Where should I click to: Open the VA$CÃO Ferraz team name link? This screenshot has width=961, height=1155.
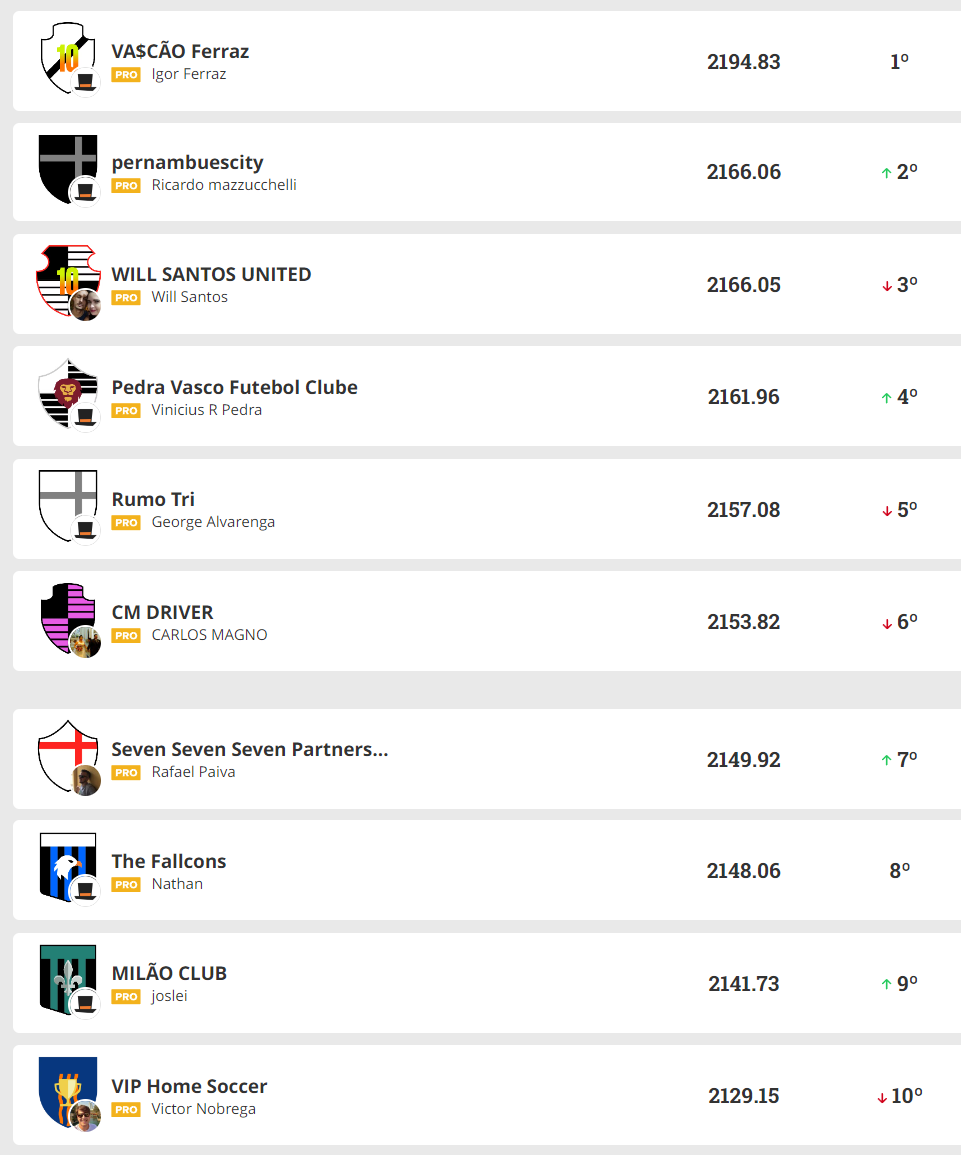point(180,51)
